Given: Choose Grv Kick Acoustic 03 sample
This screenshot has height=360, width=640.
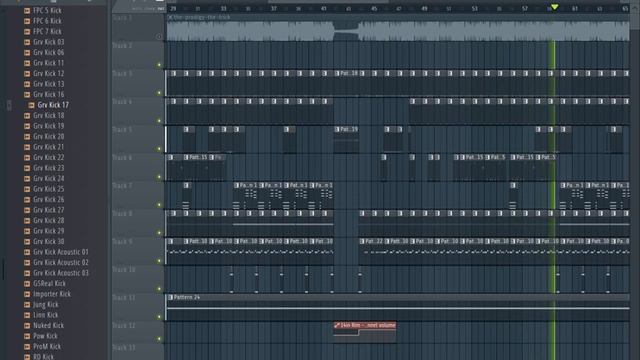Looking at the screenshot, I should 61,273.
